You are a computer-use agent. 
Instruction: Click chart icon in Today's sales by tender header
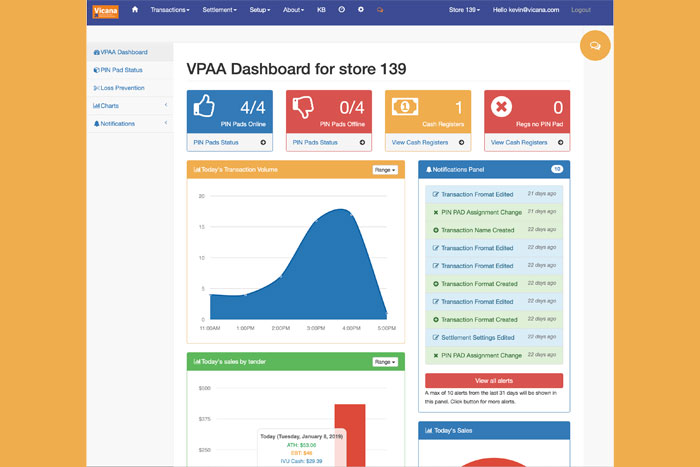coord(197,362)
